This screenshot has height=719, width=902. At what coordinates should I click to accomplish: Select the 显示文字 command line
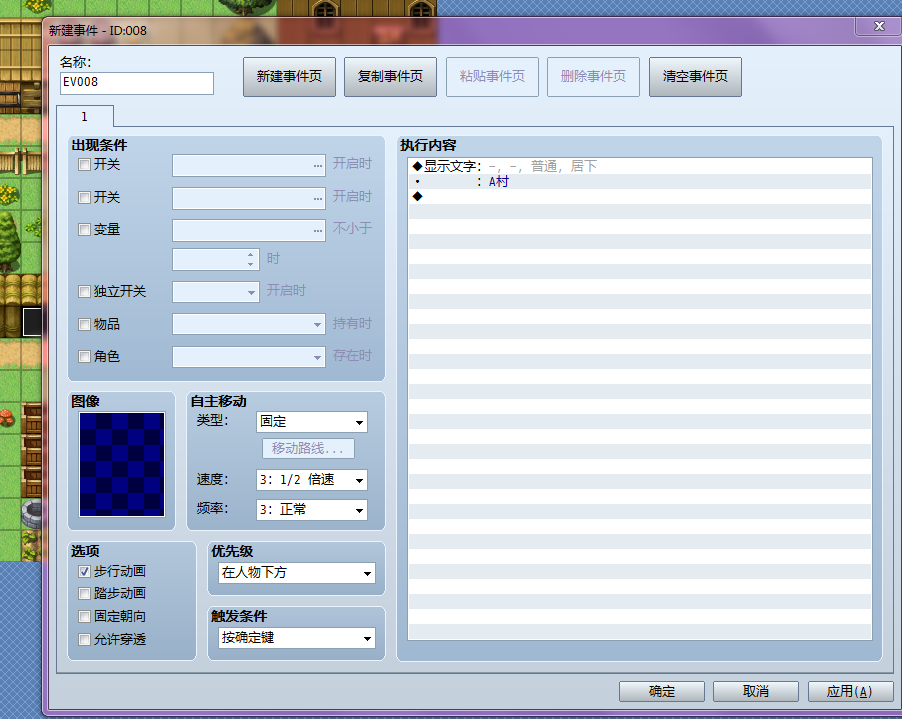tap(640, 166)
